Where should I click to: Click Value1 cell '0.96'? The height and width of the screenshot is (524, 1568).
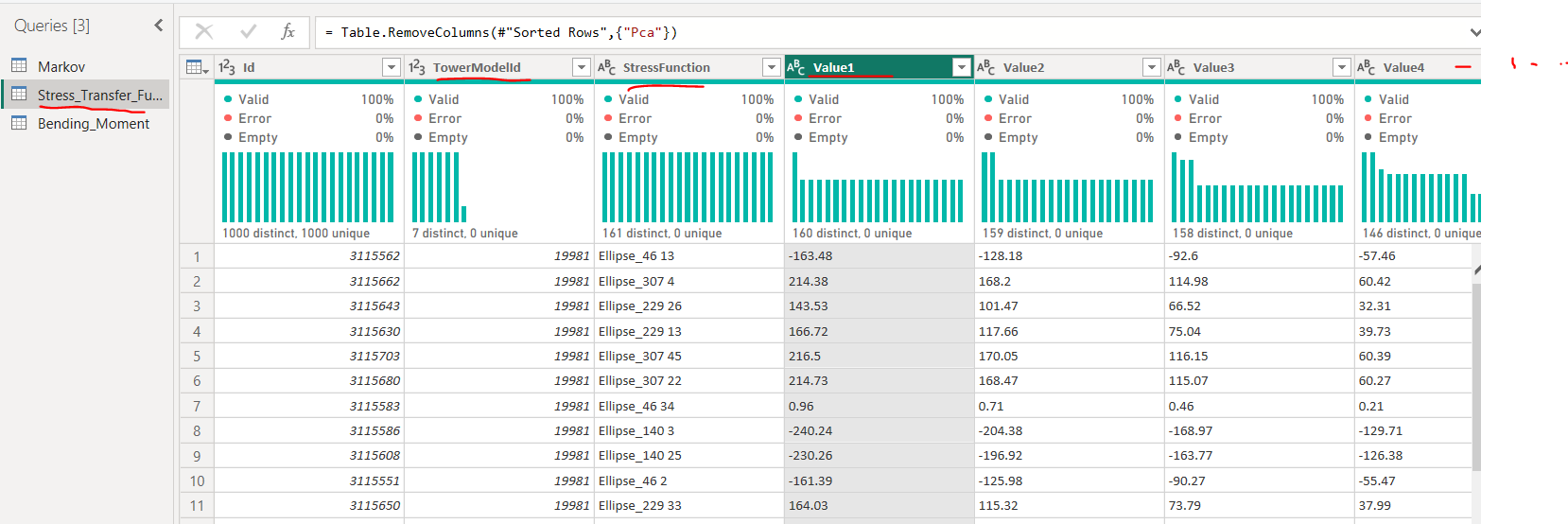pyautogui.click(x=880, y=406)
